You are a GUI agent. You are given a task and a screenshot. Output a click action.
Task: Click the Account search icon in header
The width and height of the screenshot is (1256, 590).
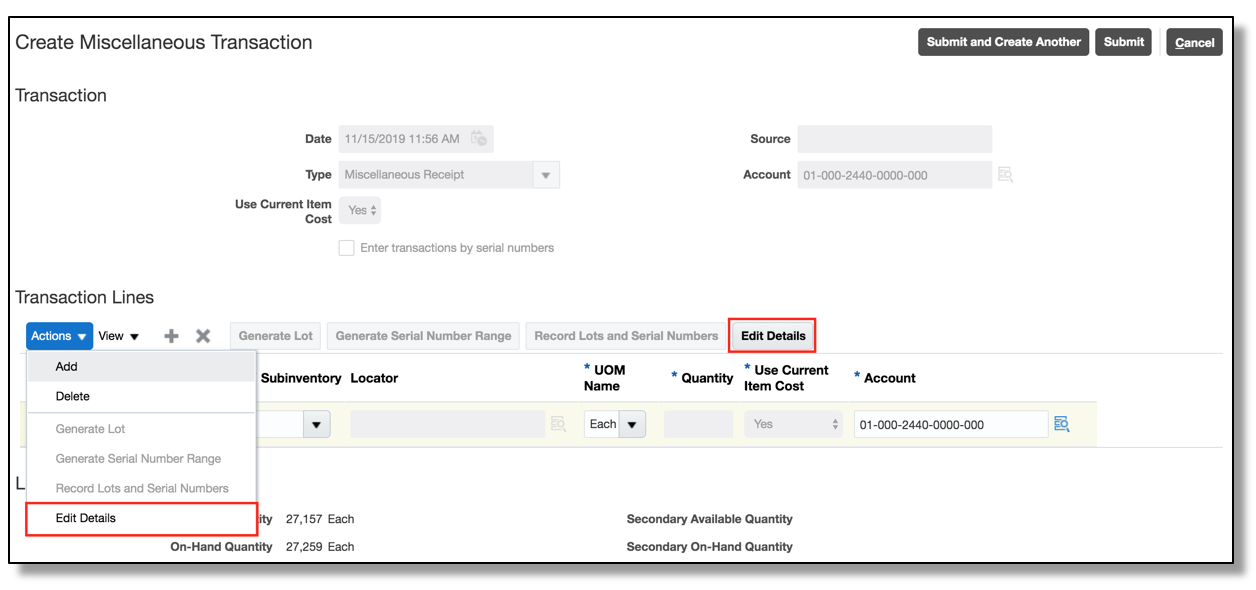coord(1006,175)
